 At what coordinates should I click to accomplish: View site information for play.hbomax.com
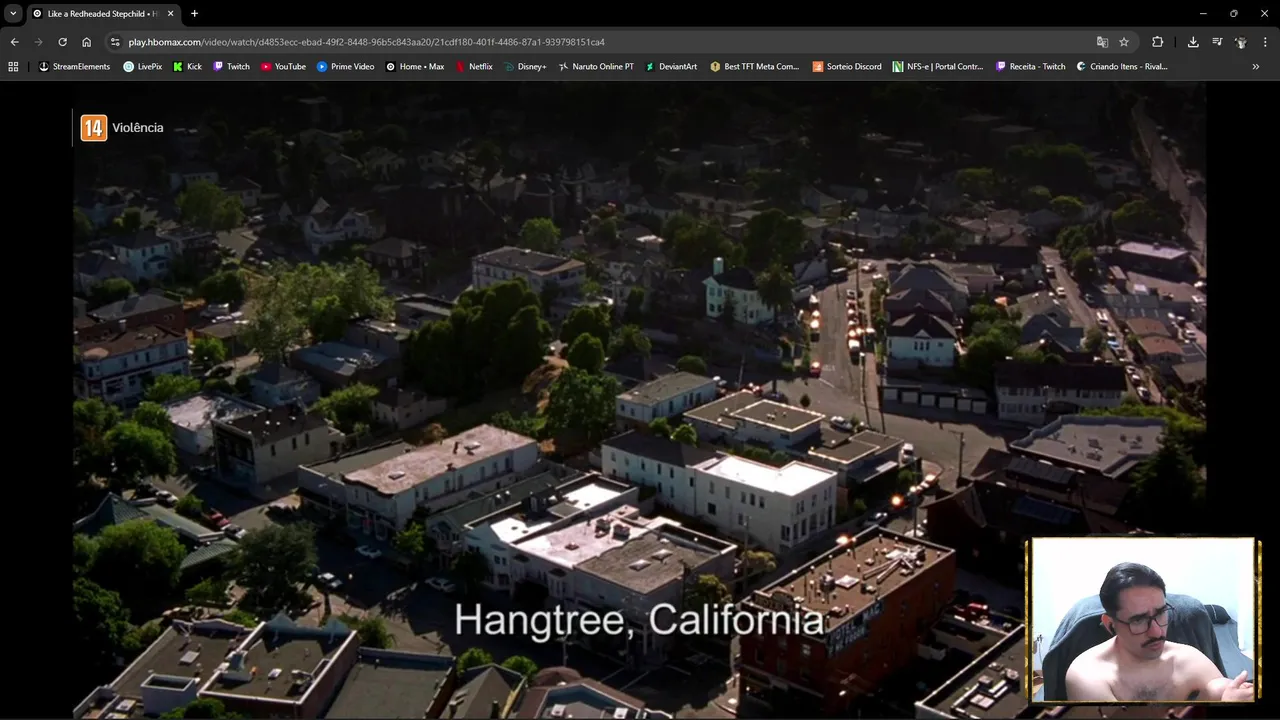(x=115, y=42)
